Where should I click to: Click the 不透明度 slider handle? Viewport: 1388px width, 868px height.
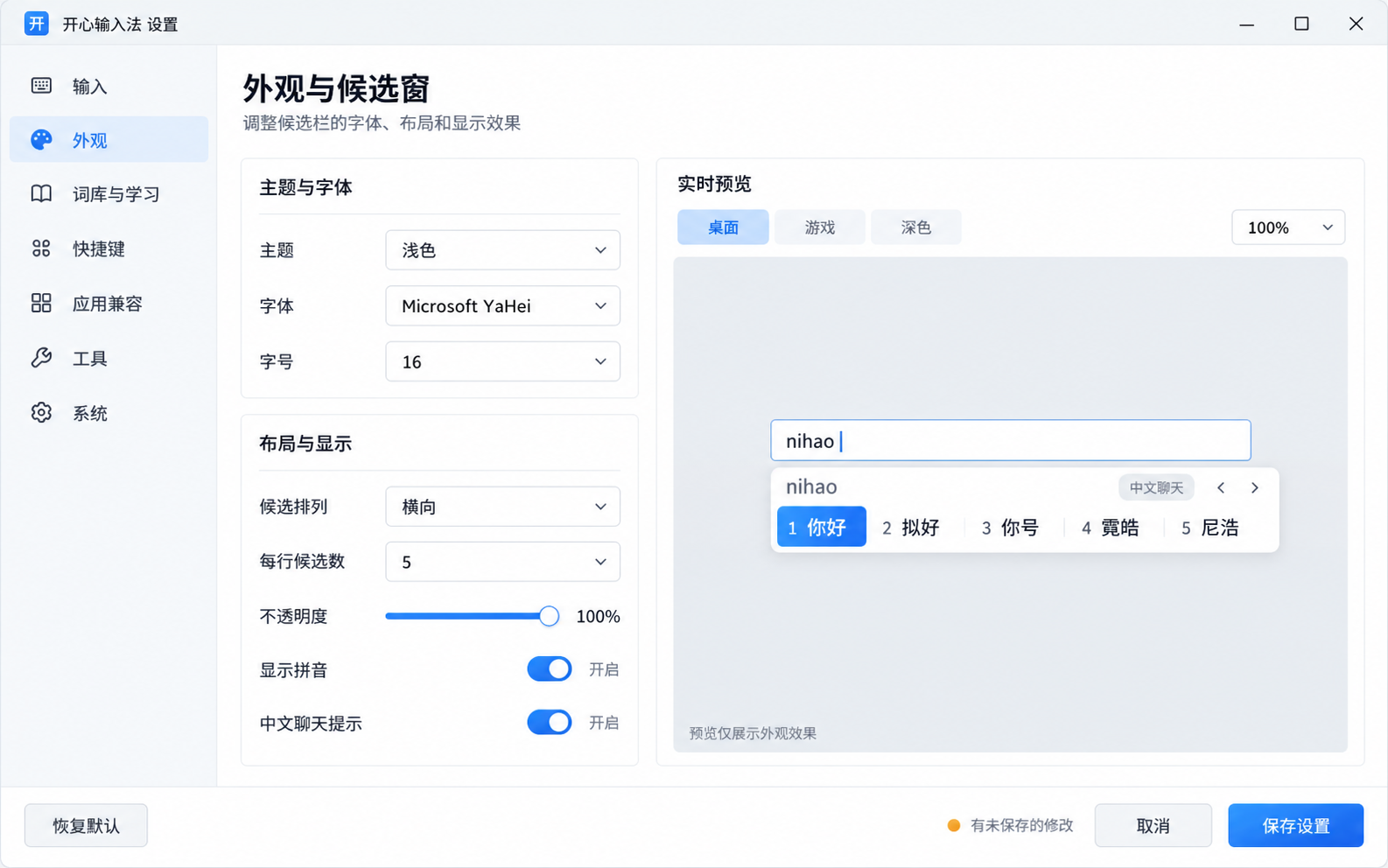[x=549, y=616]
